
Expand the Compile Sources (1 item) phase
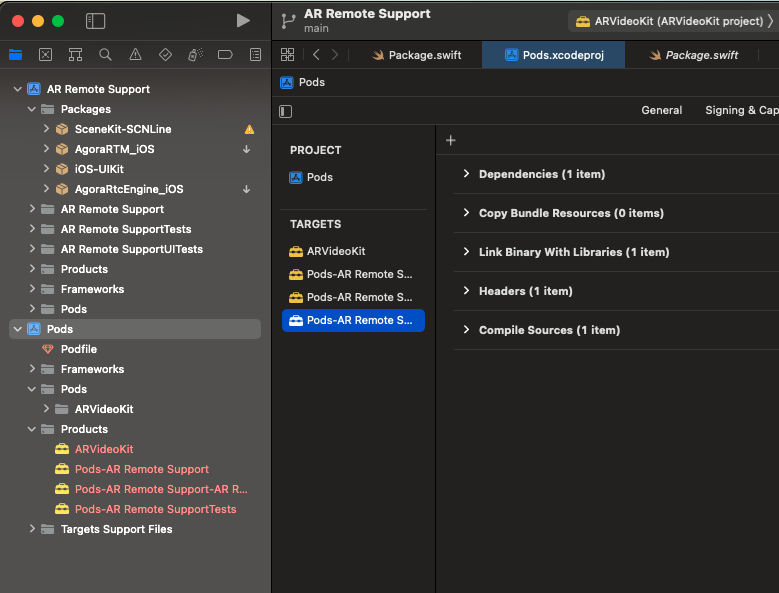point(466,329)
